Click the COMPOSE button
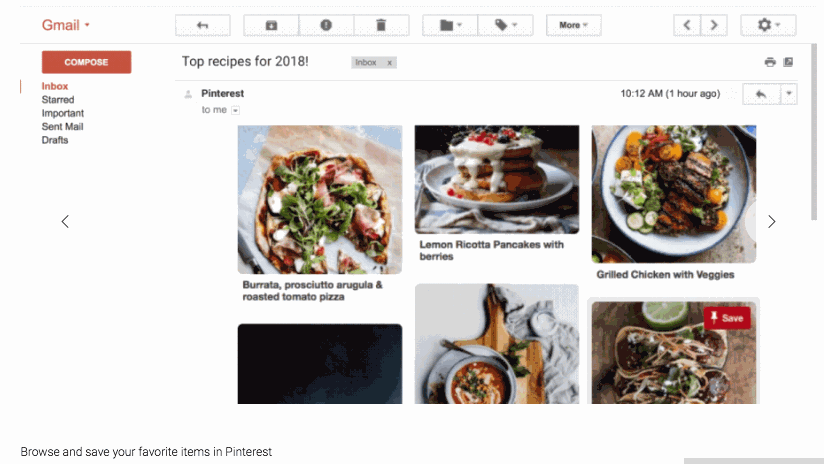This screenshot has height=464, width=824. [x=86, y=62]
